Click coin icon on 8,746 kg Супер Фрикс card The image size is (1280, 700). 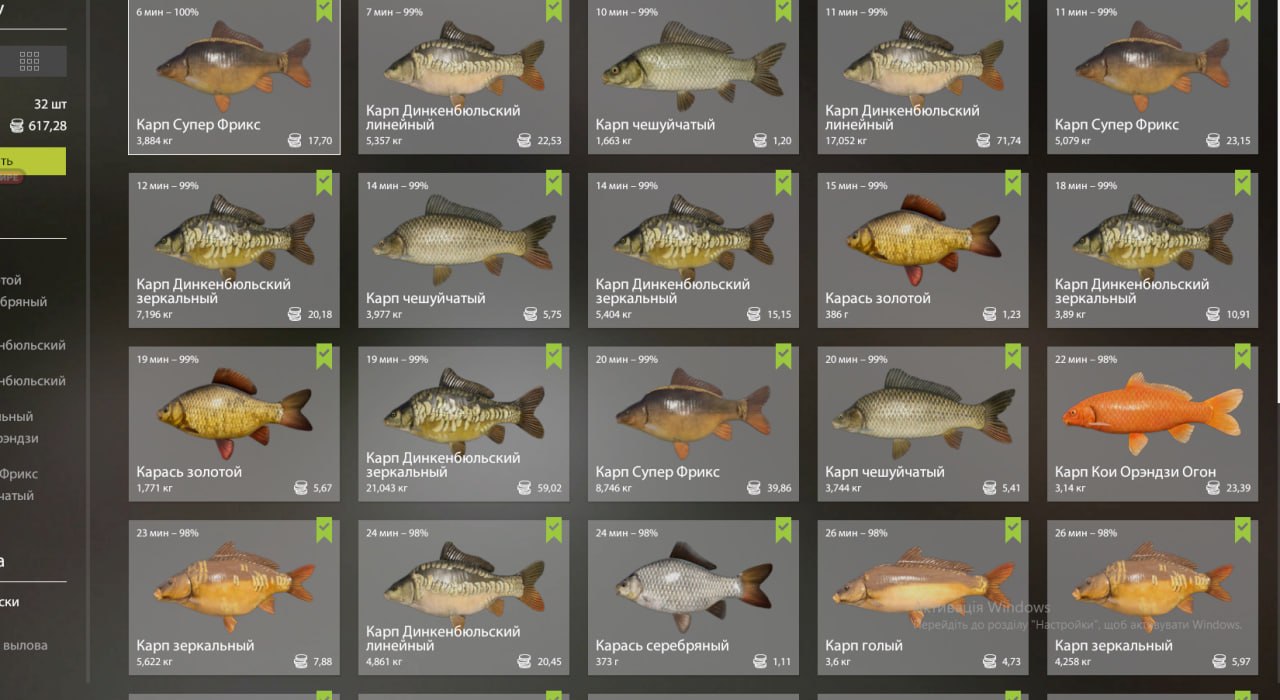click(754, 488)
